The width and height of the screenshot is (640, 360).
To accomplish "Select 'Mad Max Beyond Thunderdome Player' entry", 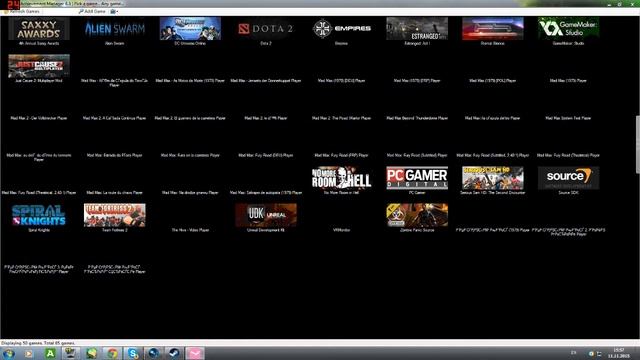I will click(x=417, y=118).
